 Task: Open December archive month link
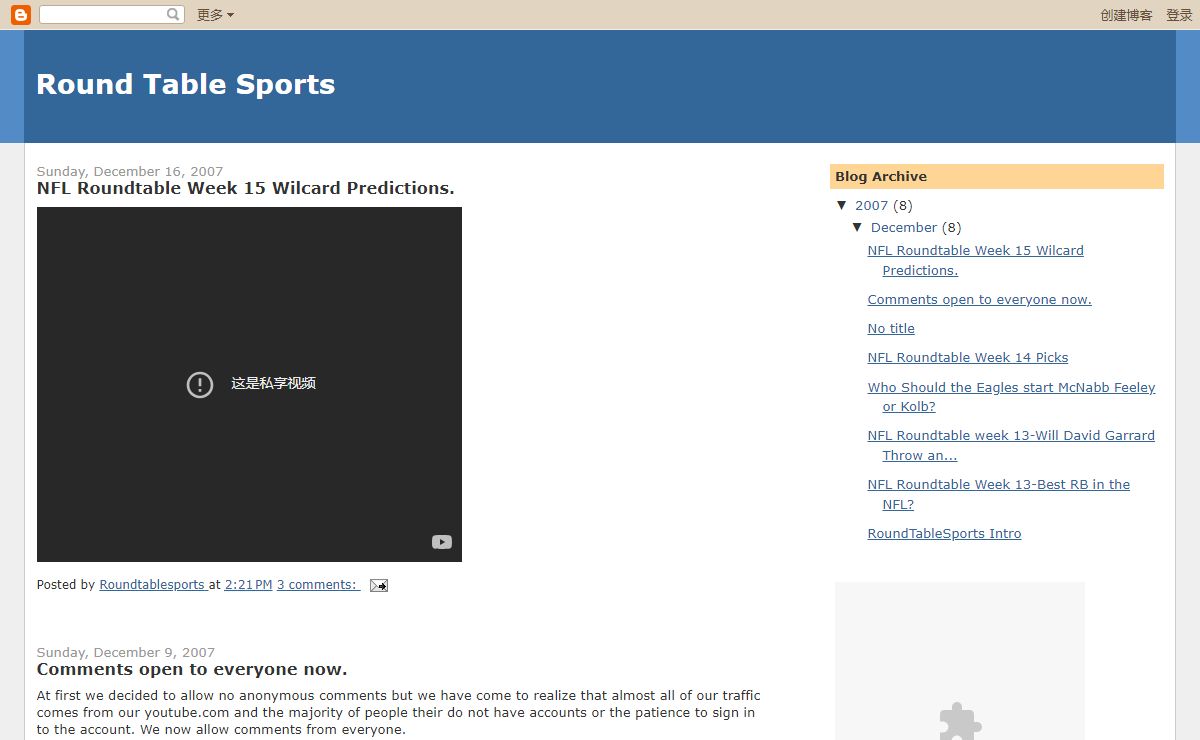tap(904, 227)
